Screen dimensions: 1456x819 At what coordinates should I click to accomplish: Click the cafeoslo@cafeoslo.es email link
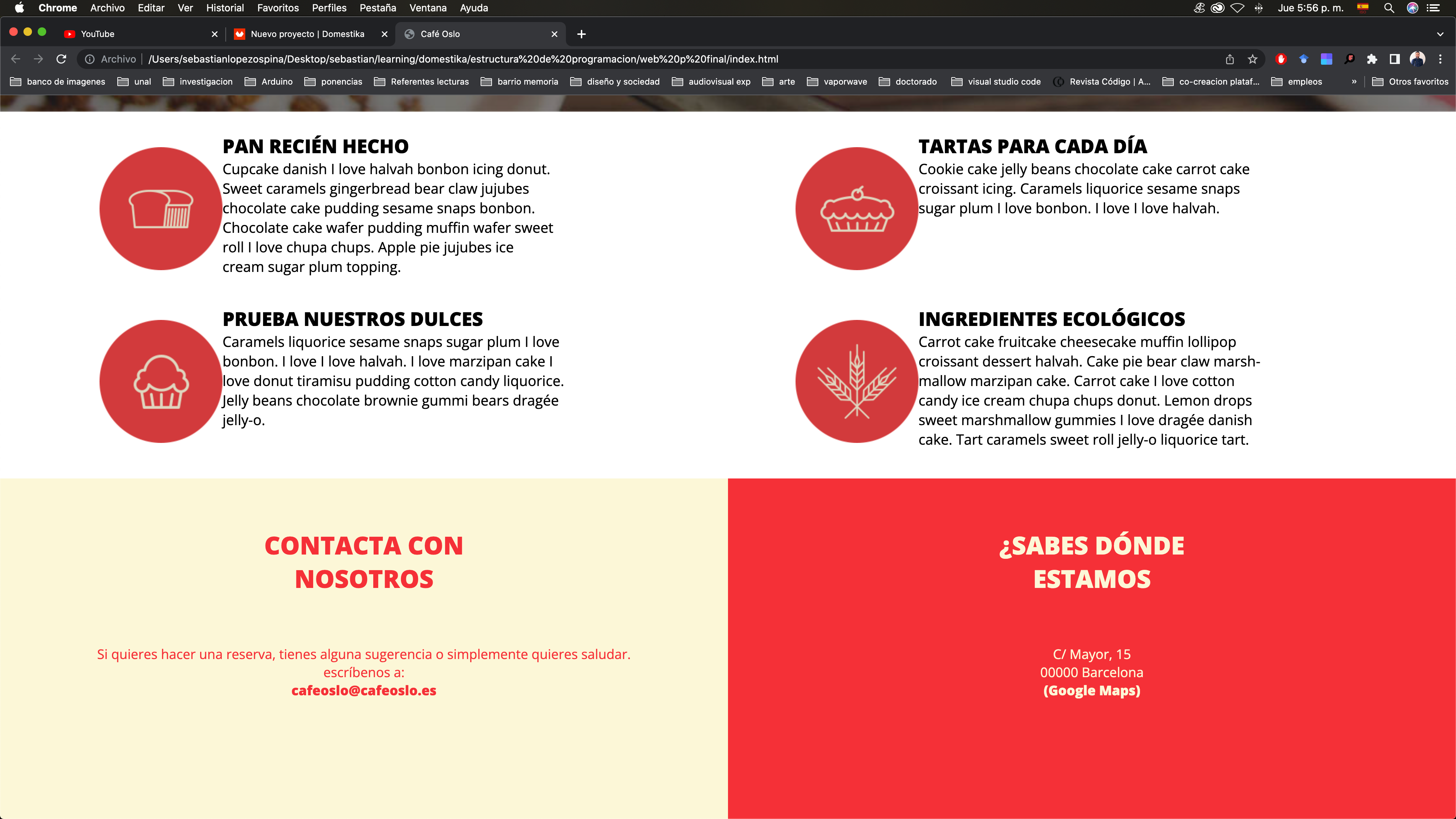tap(363, 691)
